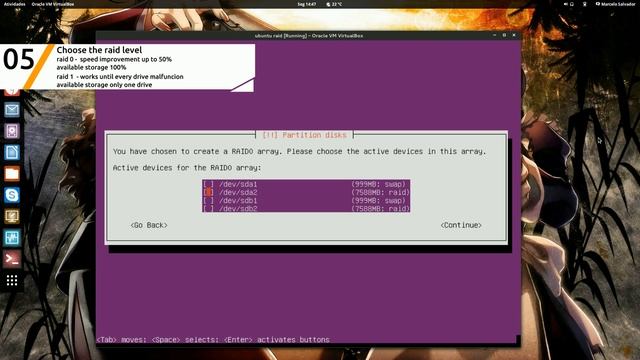This screenshot has width=640, height=360.
Task: Click the Atividades overview button
Action: click(x=14, y=4)
